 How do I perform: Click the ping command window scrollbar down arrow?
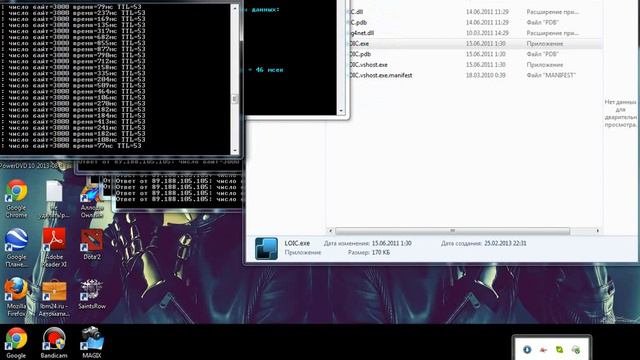point(235,151)
